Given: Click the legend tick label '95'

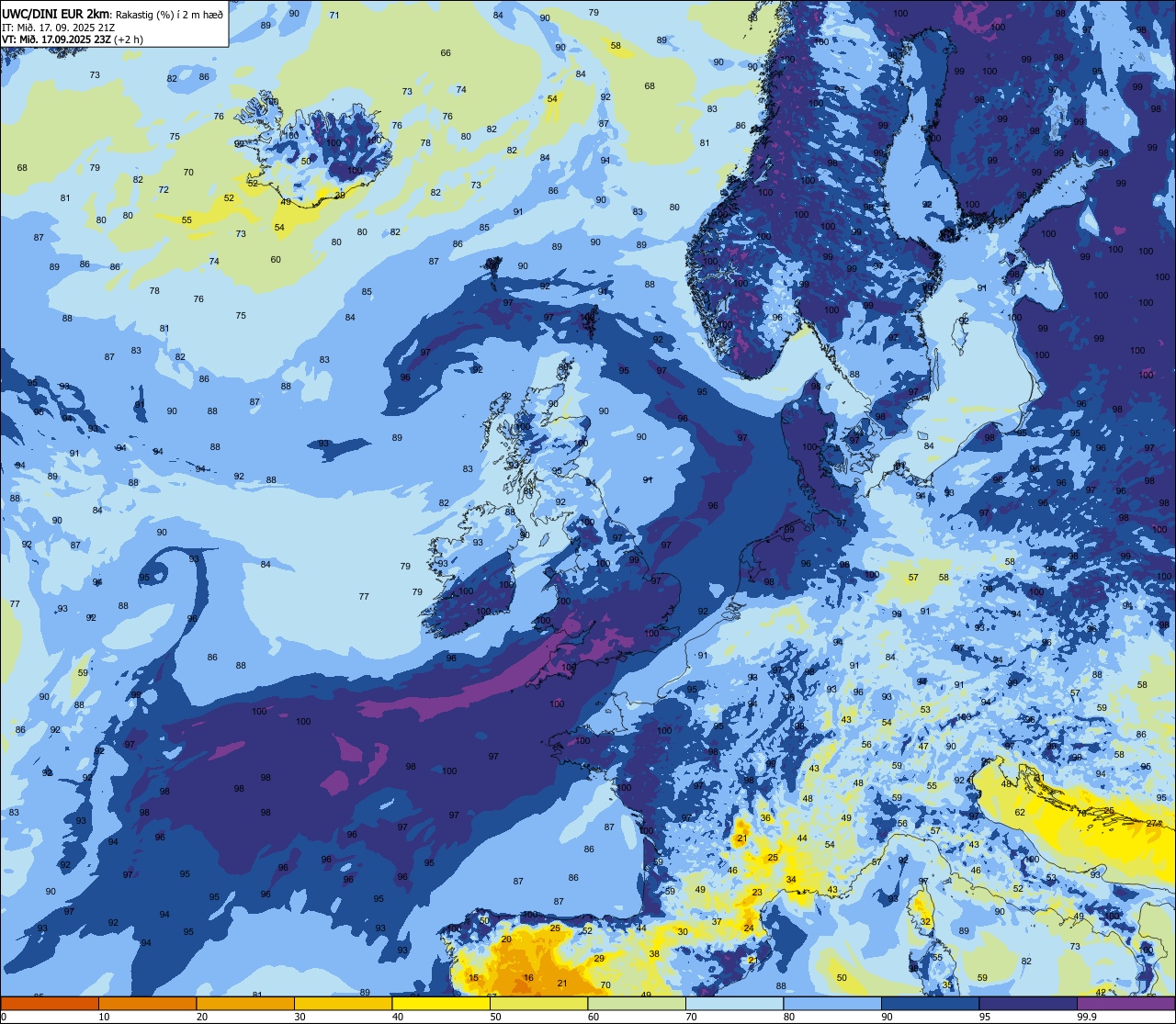Looking at the screenshot, I should pyautogui.click(x=985, y=1017).
